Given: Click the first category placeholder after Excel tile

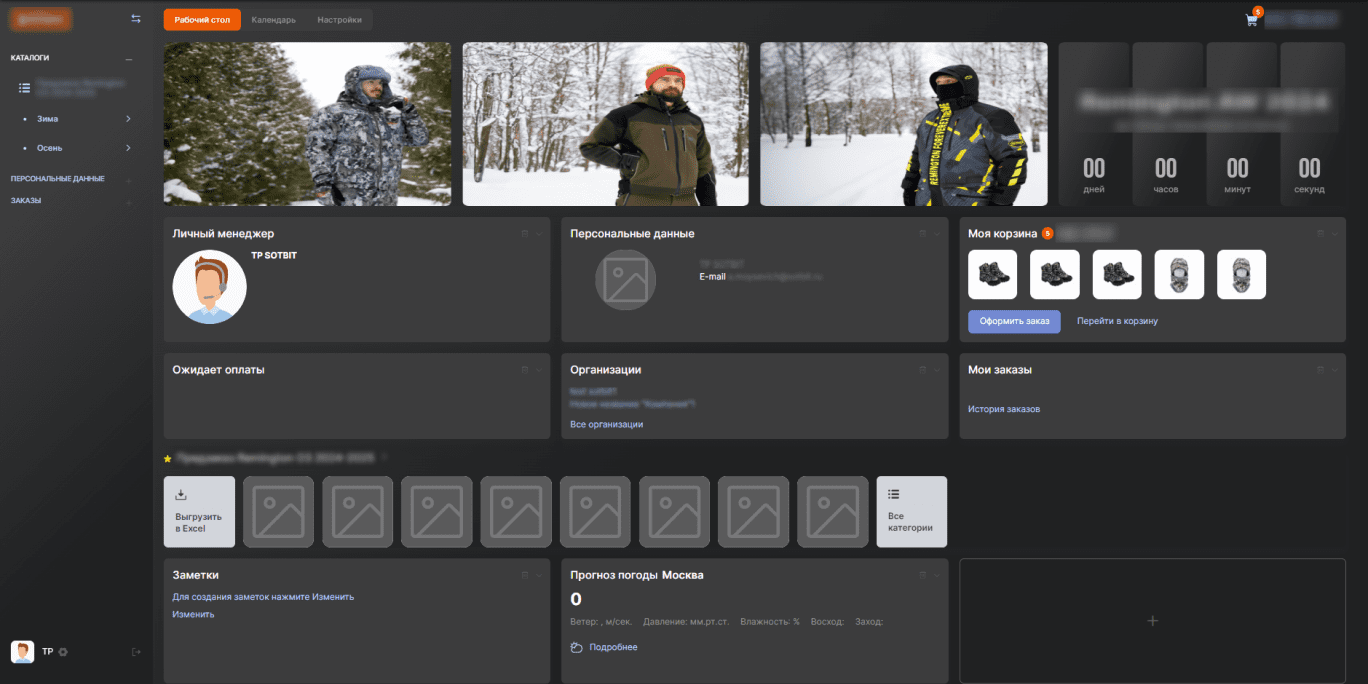Looking at the screenshot, I should (278, 511).
